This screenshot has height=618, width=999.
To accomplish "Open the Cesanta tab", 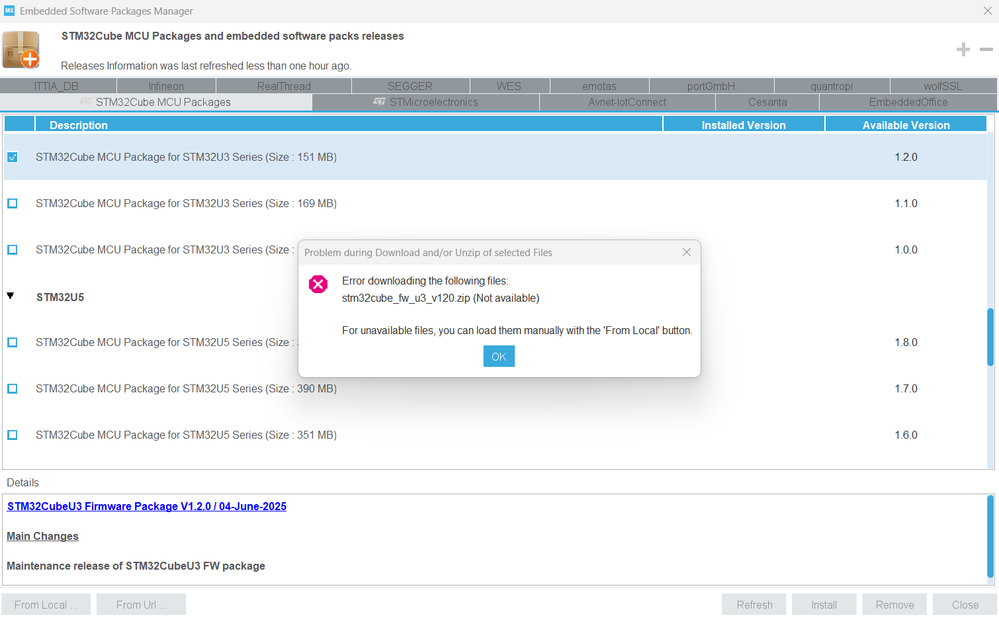I will (767, 102).
